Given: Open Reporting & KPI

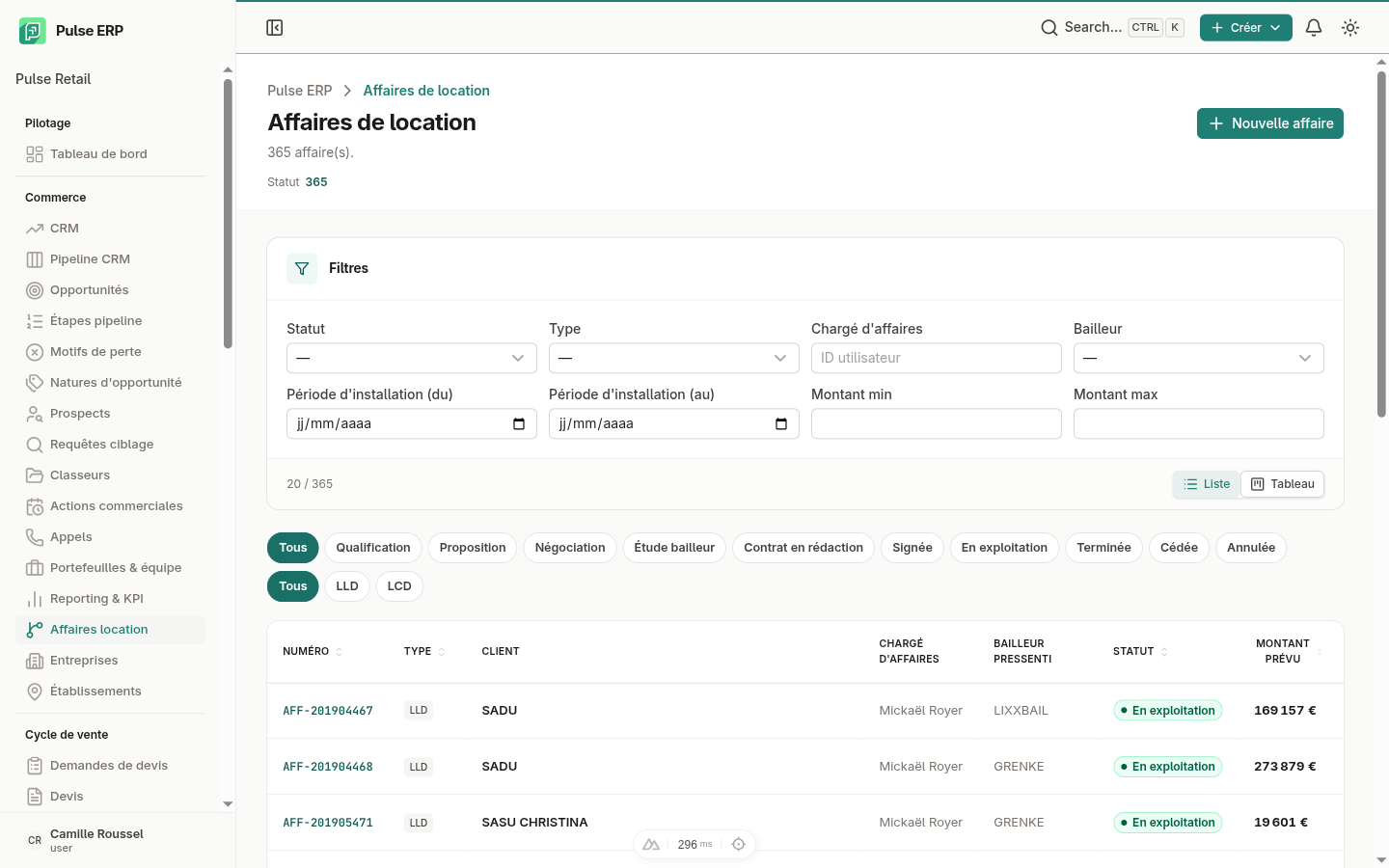Looking at the screenshot, I should 110,599.
